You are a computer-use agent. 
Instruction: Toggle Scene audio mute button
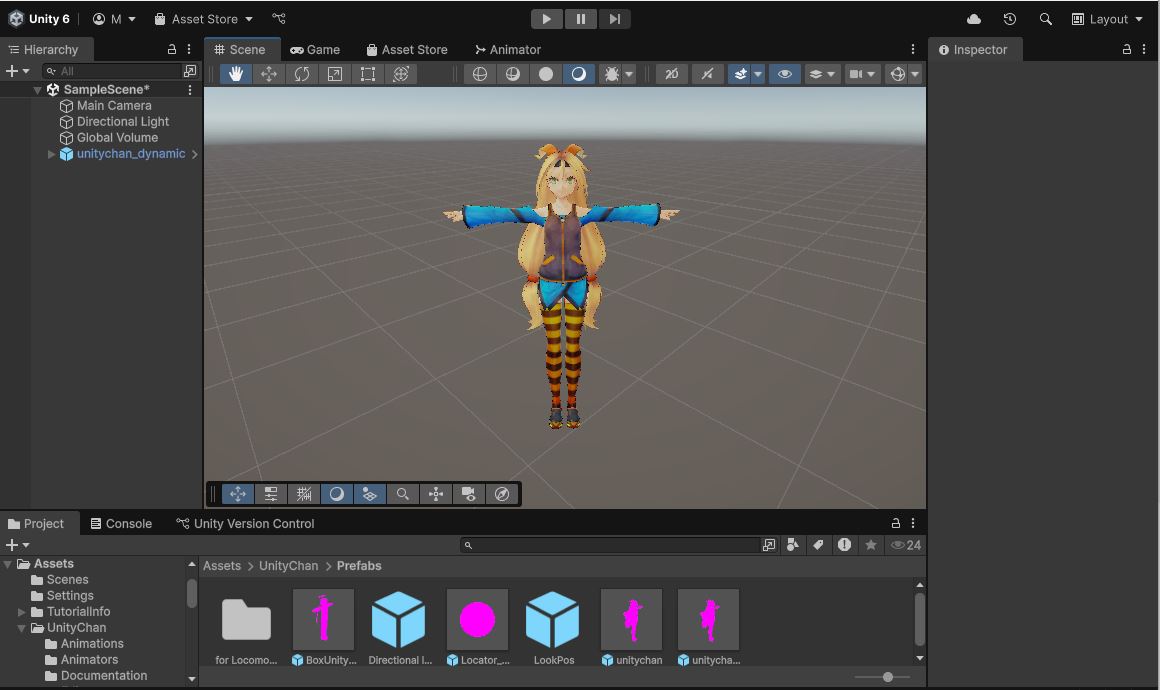tap(707, 74)
